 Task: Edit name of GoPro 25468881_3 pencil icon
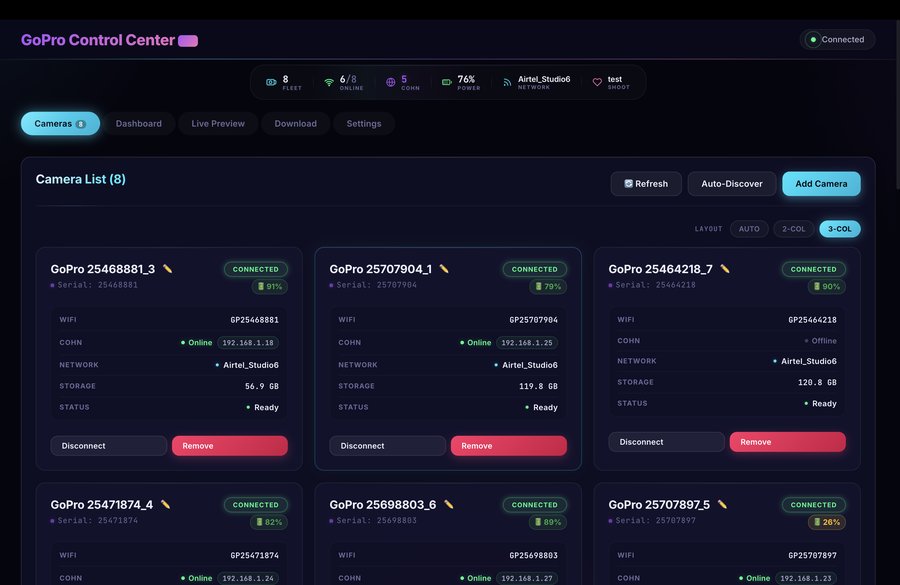pyautogui.click(x=168, y=269)
